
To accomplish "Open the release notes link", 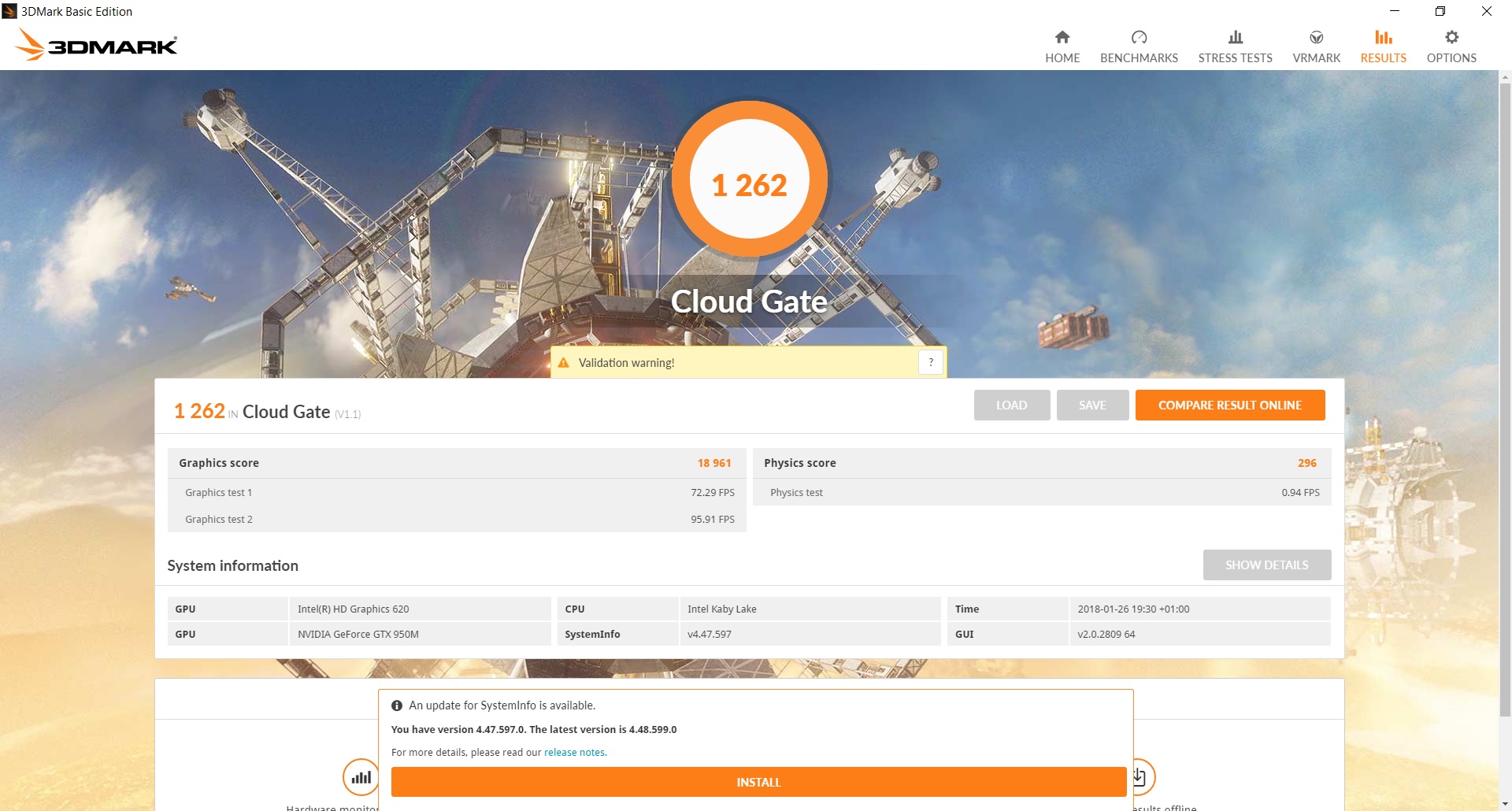I will (x=575, y=753).
